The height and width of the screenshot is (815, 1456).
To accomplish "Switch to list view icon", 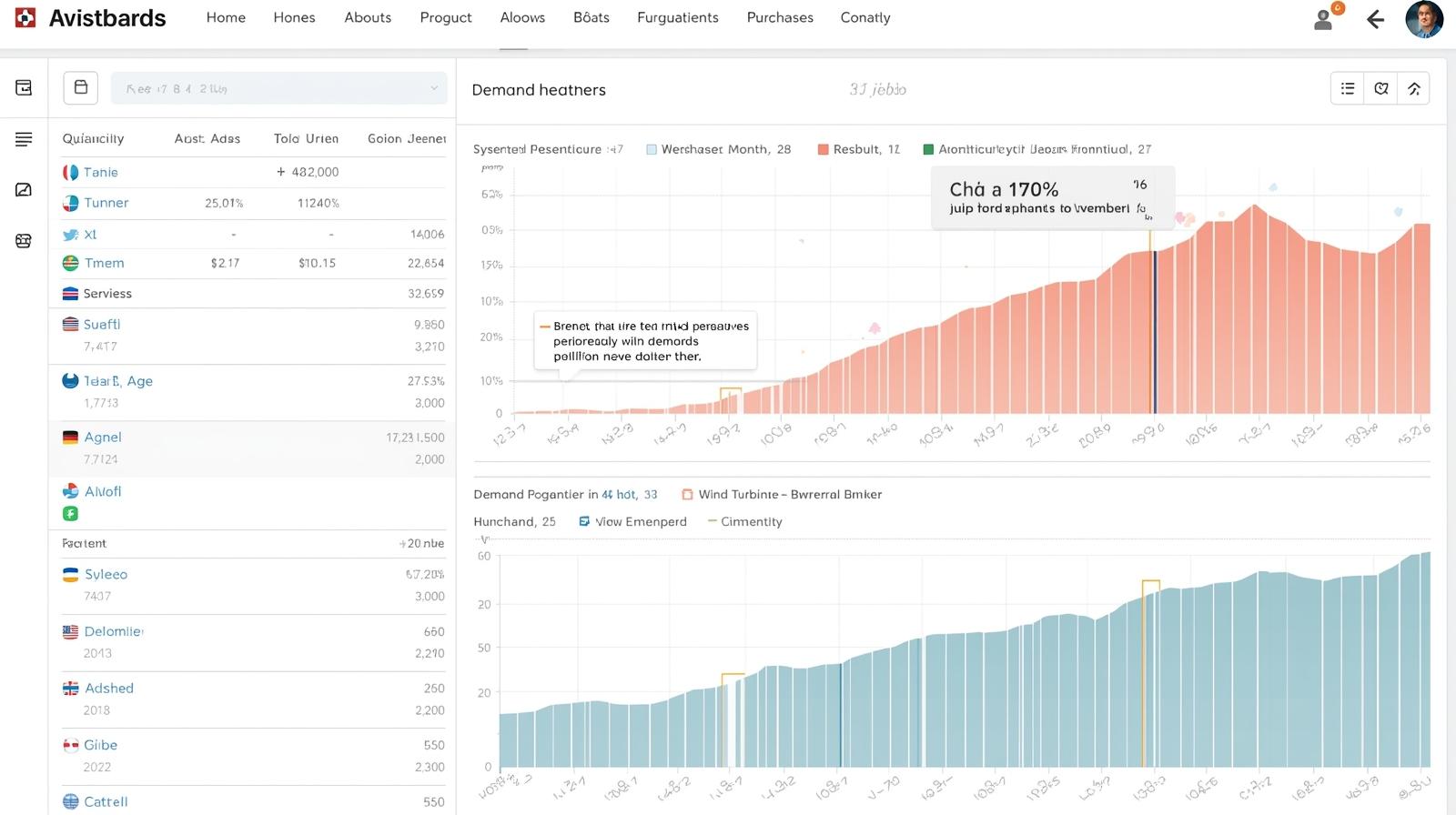I will 1348,88.
